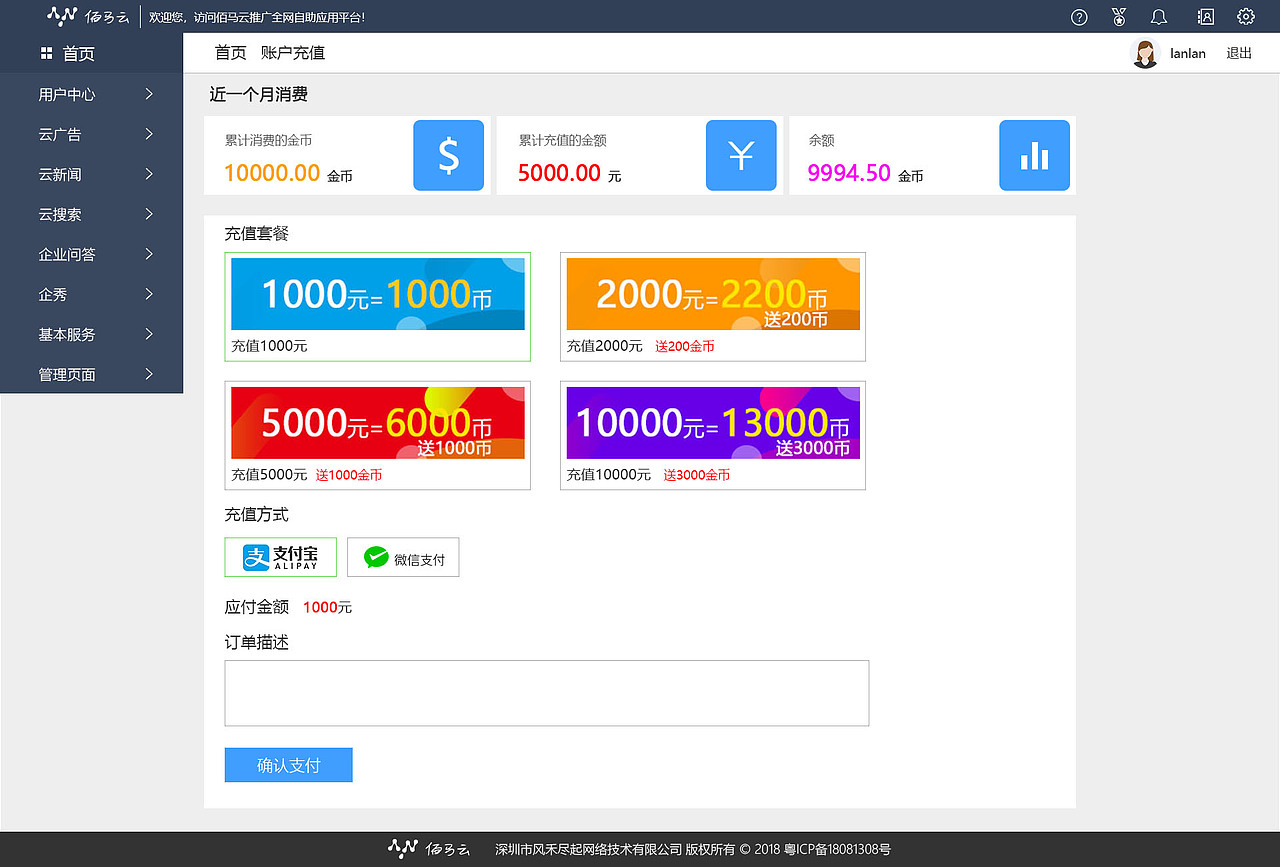This screenshot has width=1280, height=867.
Task: Select Alipay as payment method
Action: pos(280,557)
